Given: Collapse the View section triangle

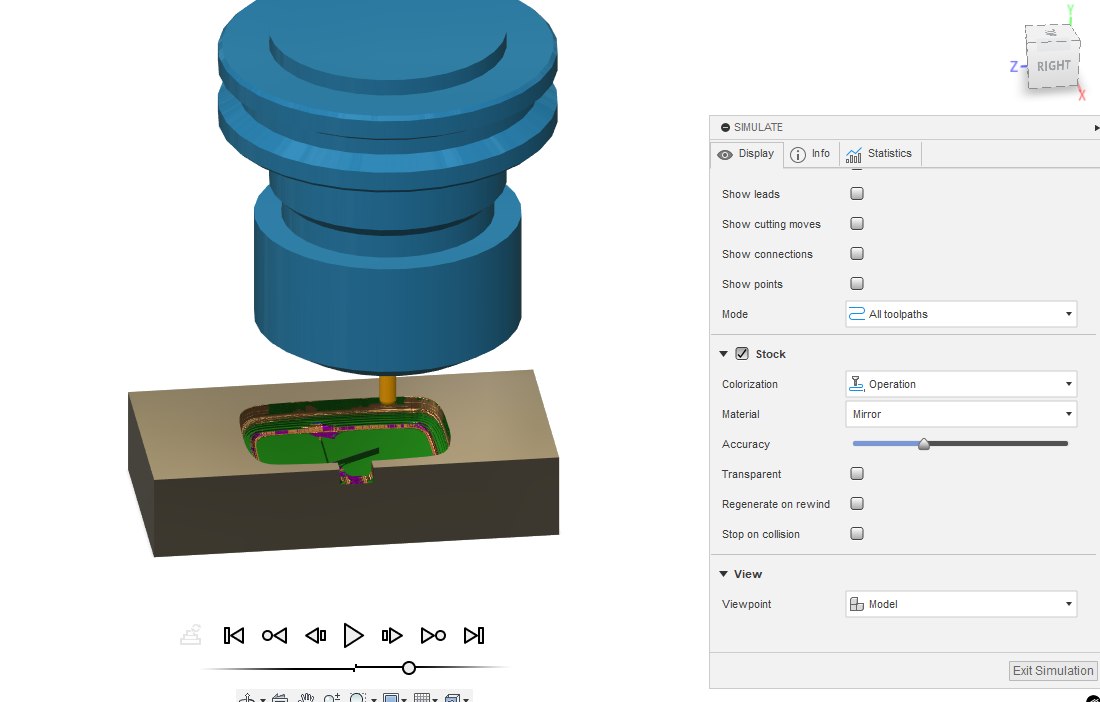Looking at the screenshot, I should coord(723,574).
